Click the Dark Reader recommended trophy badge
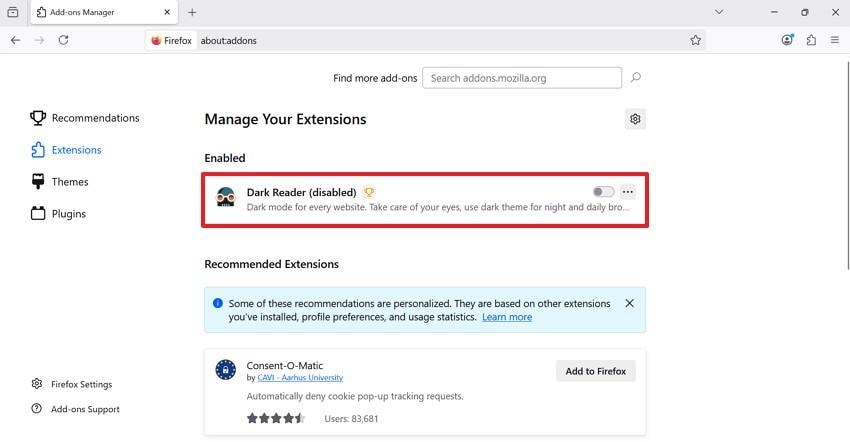The height and width of the screenshot is (442, 850). 369,192
